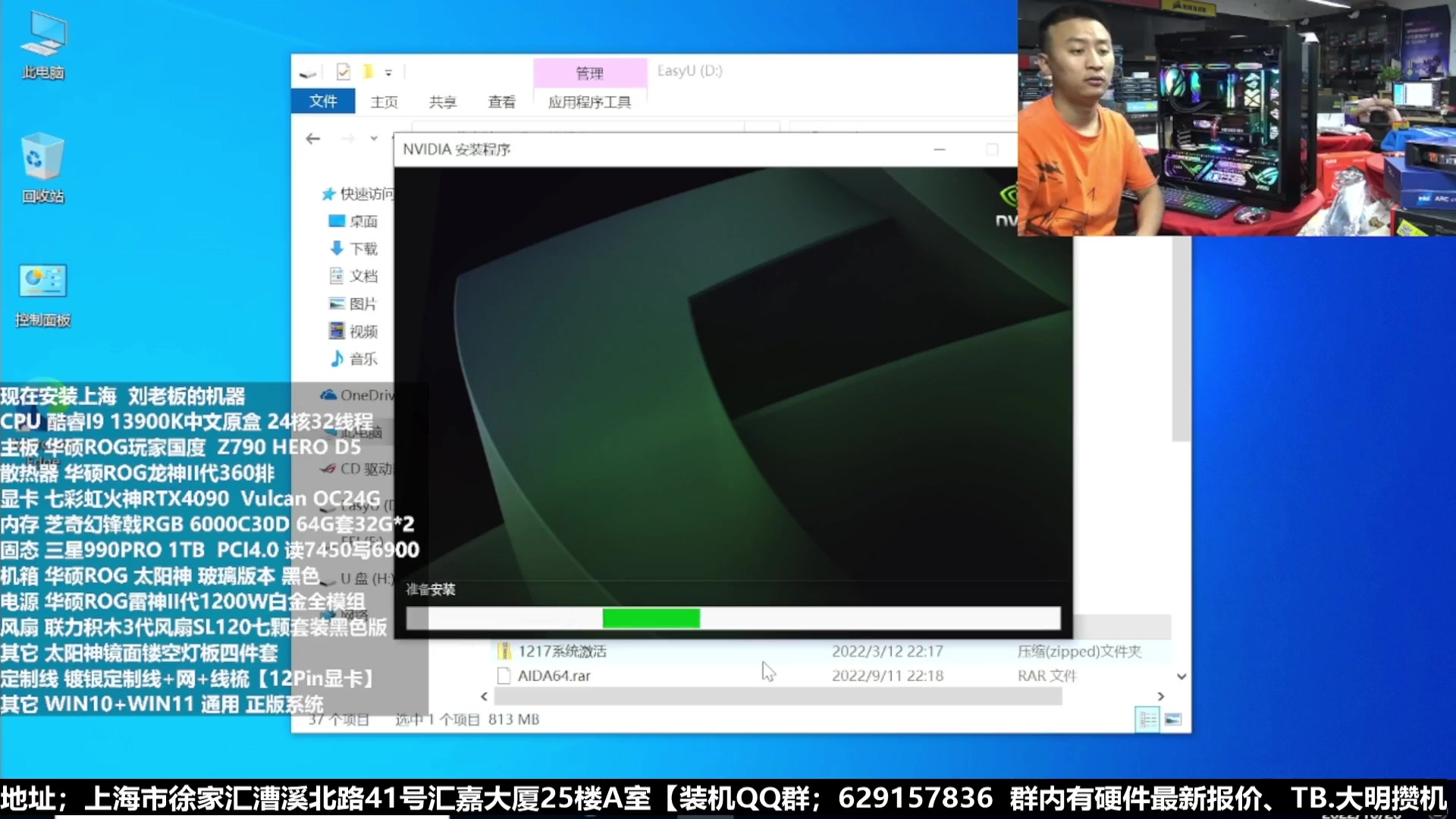Click the 压缩(zipped)文件夹 type cell
This screenshot has height=819, width=1456.
1079,651
